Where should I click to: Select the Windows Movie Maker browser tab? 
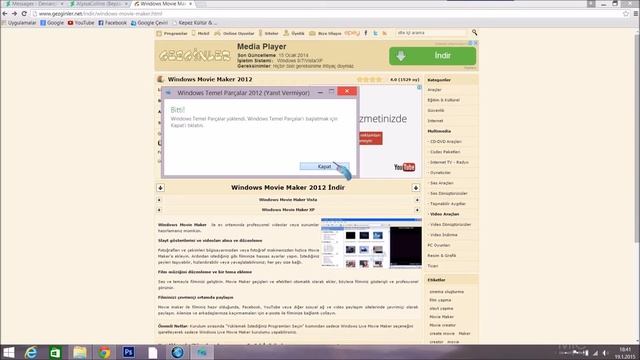[163, 4]
